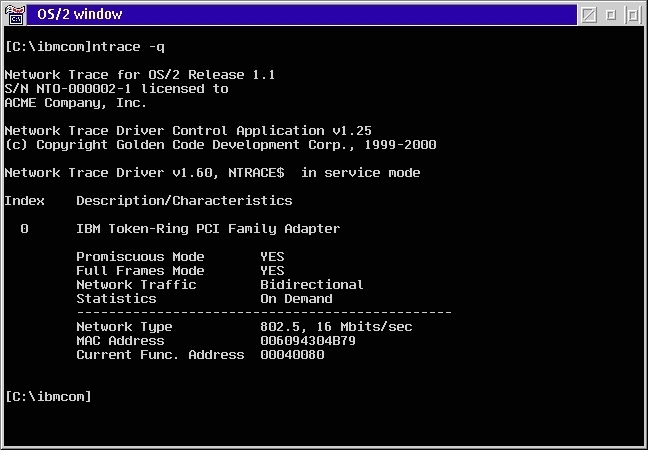The width and height of the screenshot is (648, 450).
Task: Click 'Network Trace Driver Control Application v1.25'
Action: point(188,131)
